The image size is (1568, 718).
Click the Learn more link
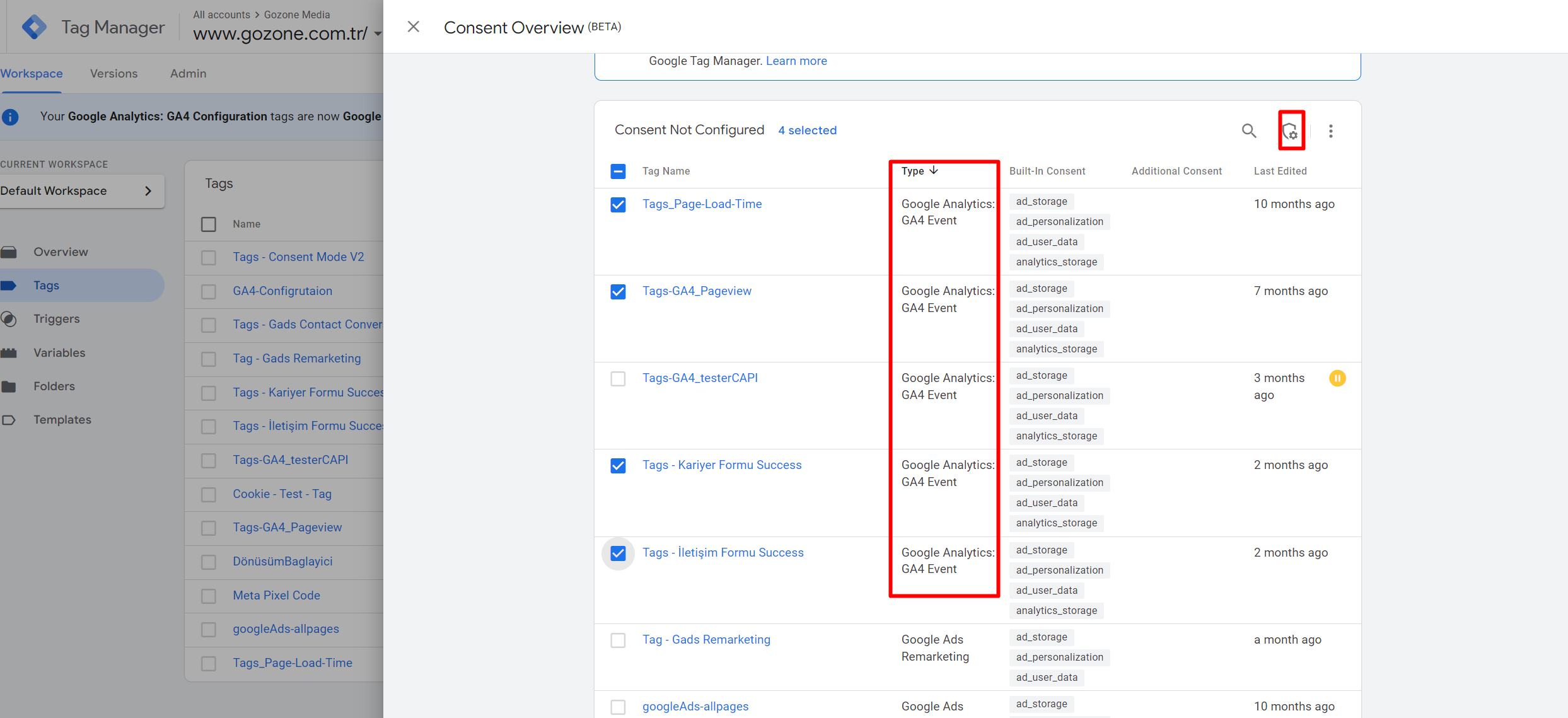796,61
